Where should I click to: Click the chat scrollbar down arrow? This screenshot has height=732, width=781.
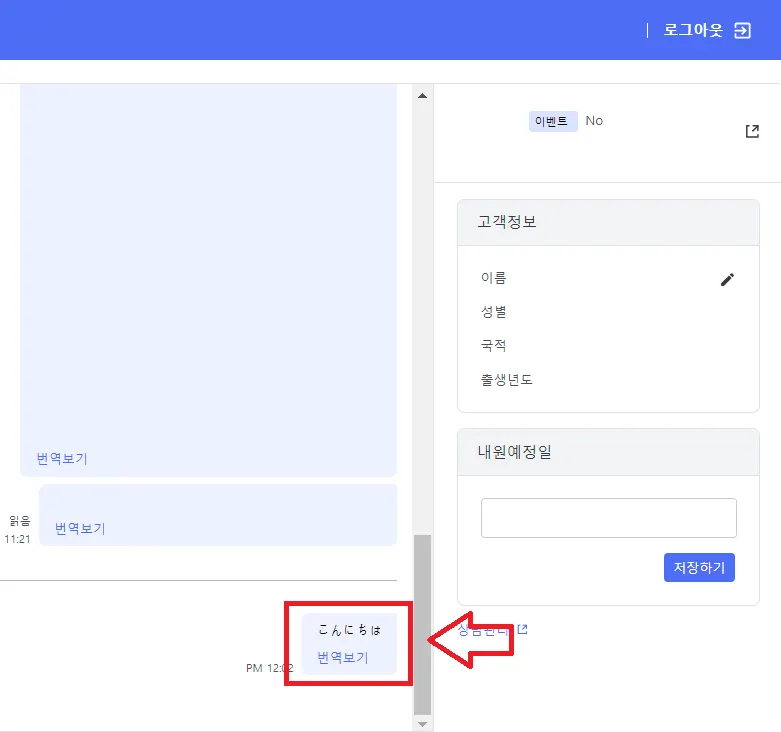422,725
